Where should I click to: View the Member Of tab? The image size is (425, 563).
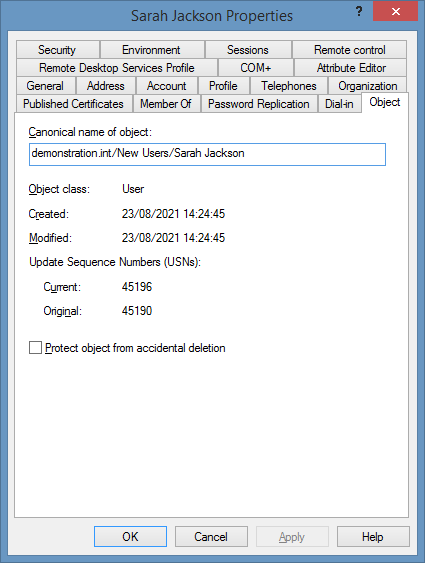(166, 104)
